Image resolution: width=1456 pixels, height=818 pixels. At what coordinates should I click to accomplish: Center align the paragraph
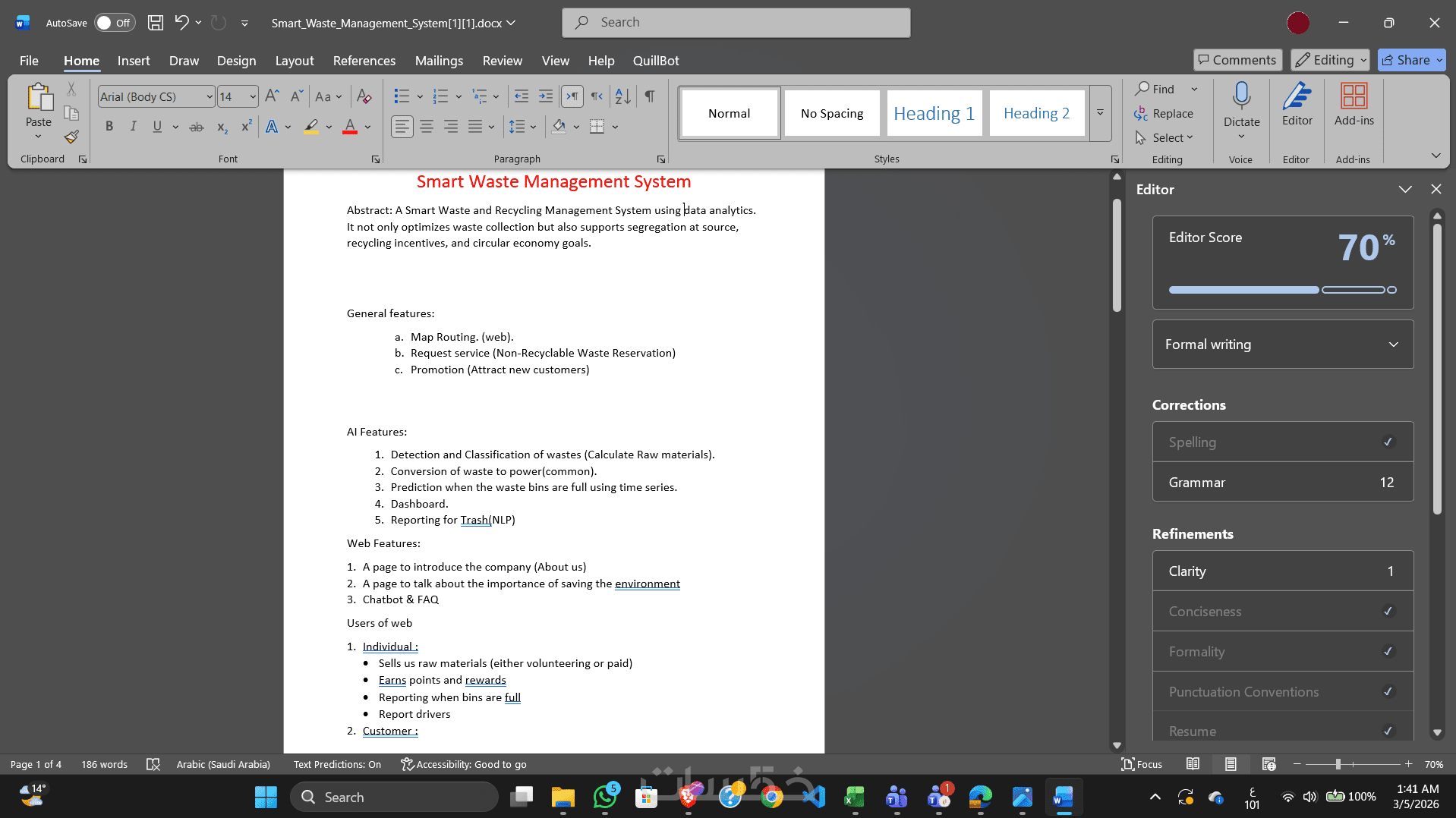point(427,127)
